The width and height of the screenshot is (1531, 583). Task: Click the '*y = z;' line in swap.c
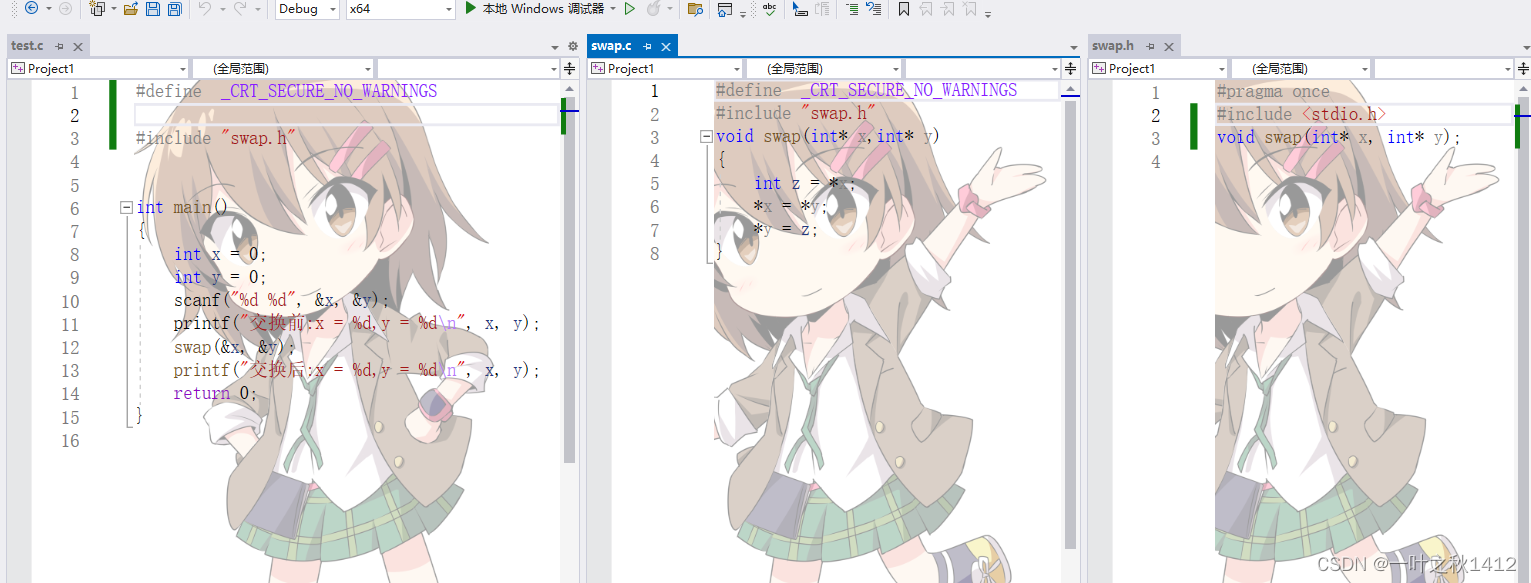click(x=785, y=229)
